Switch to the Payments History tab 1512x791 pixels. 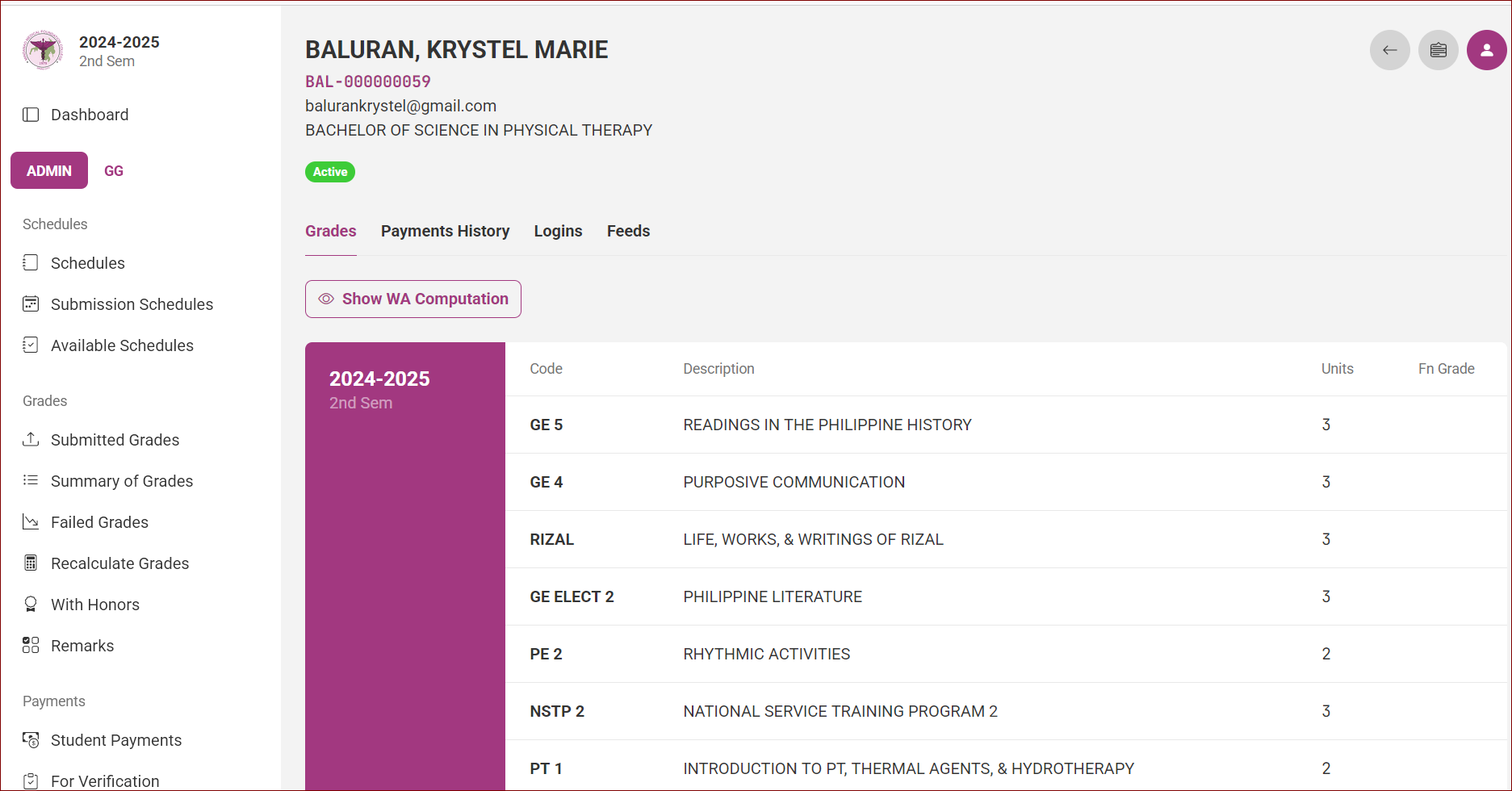(446, 231)
